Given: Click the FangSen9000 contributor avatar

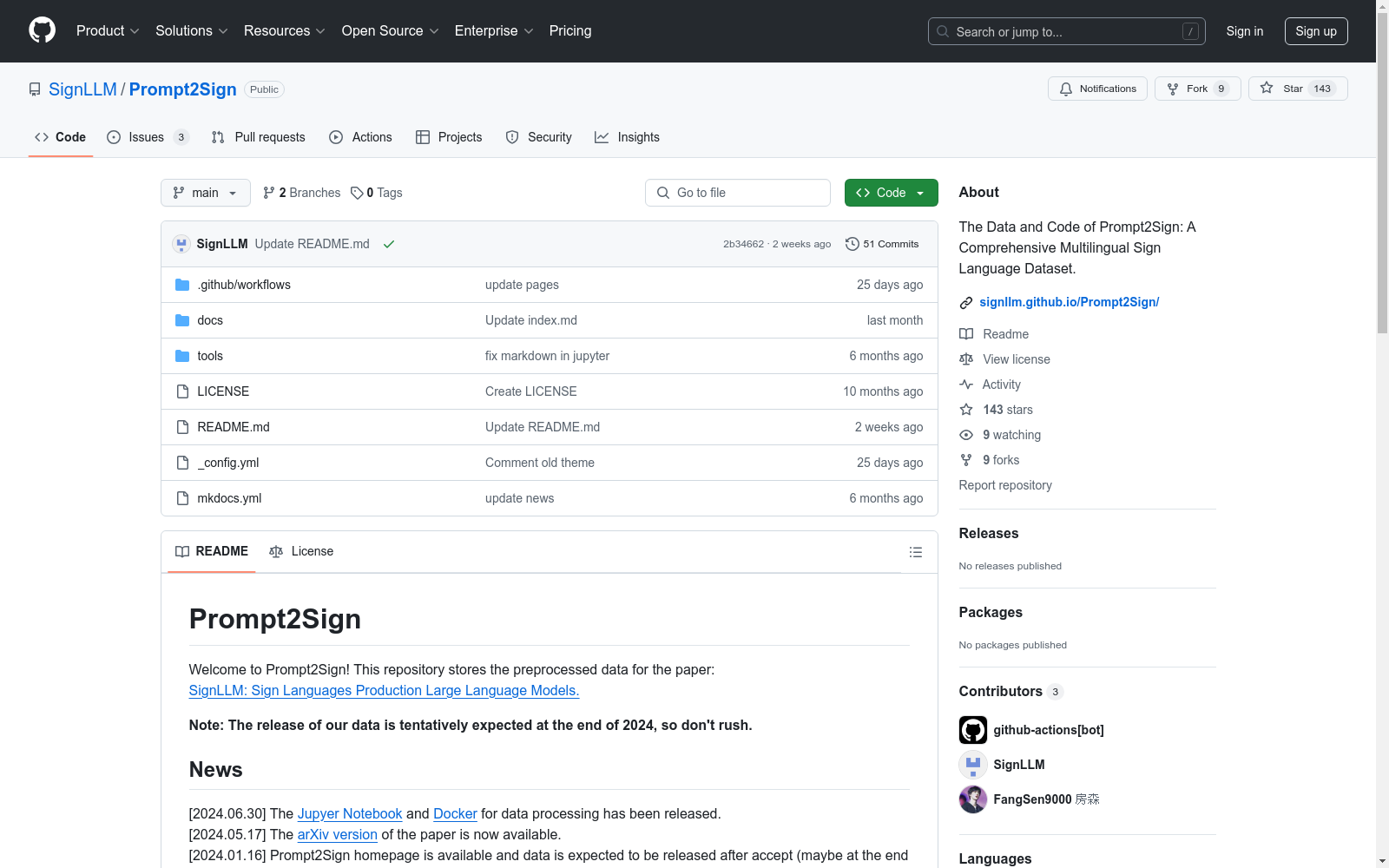Looking at the screenshot, I should pyautogui.click(x=973, y=799).
